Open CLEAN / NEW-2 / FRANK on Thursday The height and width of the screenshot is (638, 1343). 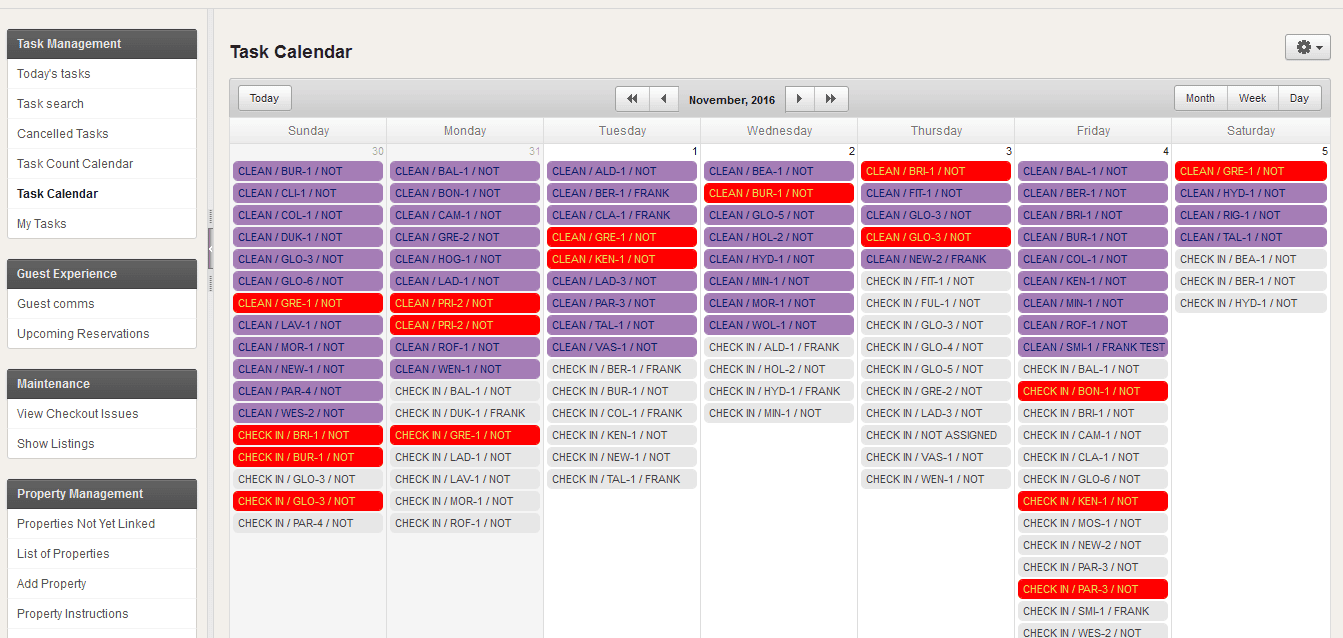936,259
